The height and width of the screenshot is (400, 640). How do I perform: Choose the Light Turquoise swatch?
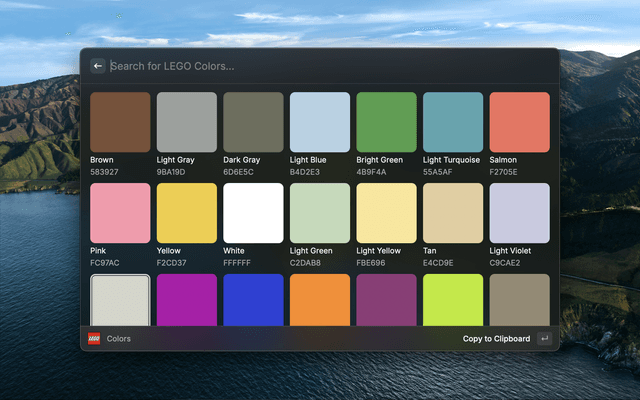coord(453,122)
